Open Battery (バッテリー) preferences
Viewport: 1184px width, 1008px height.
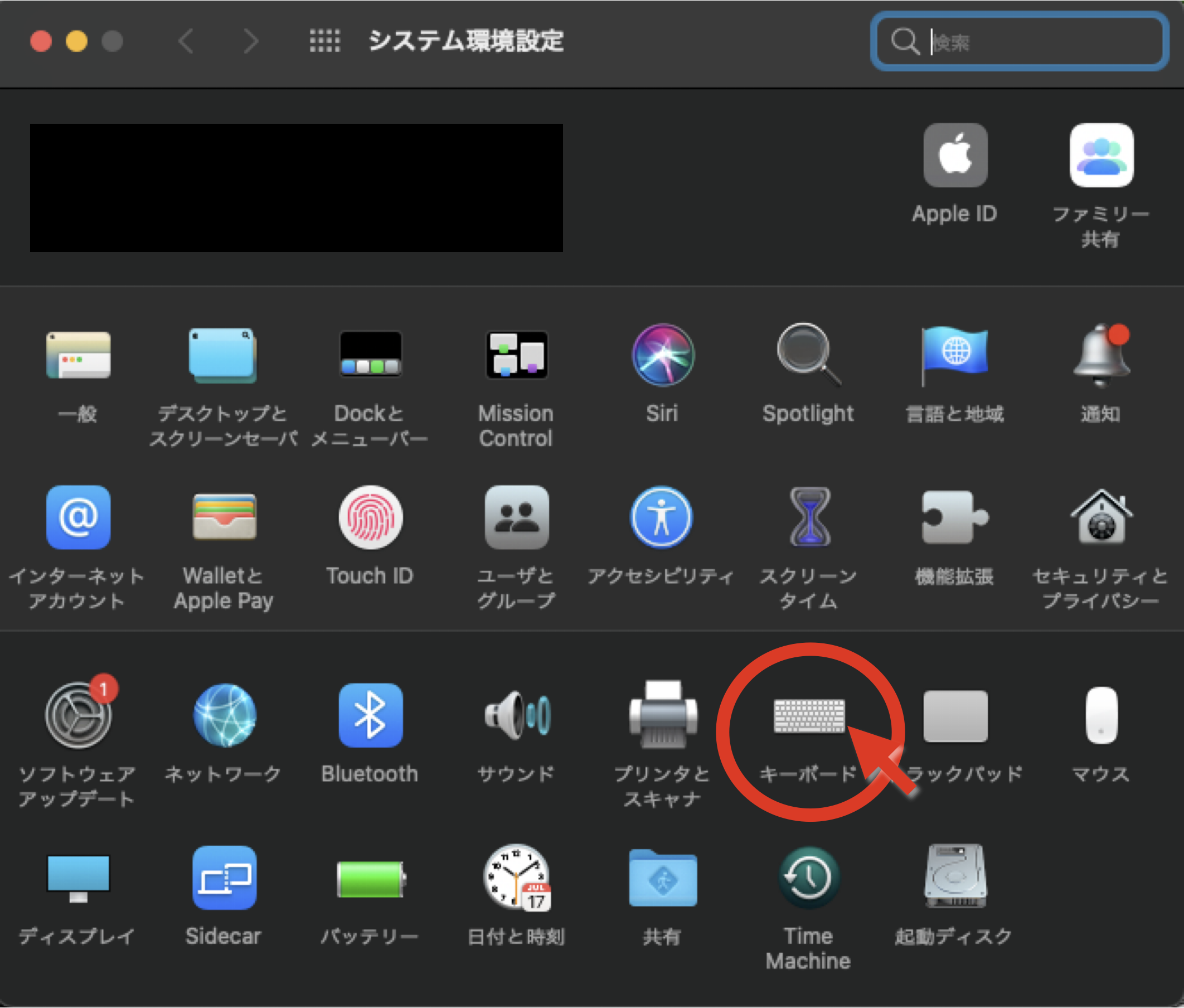click(370, 879)
